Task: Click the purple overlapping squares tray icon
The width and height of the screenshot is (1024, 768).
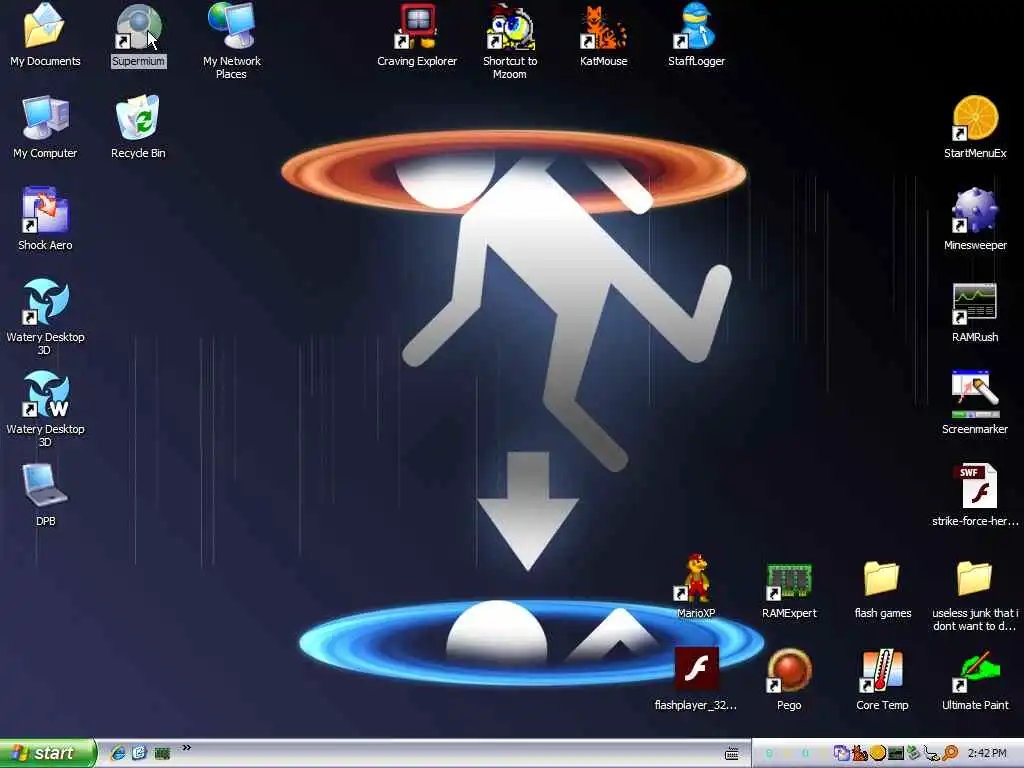Action: tap(841, 753)
